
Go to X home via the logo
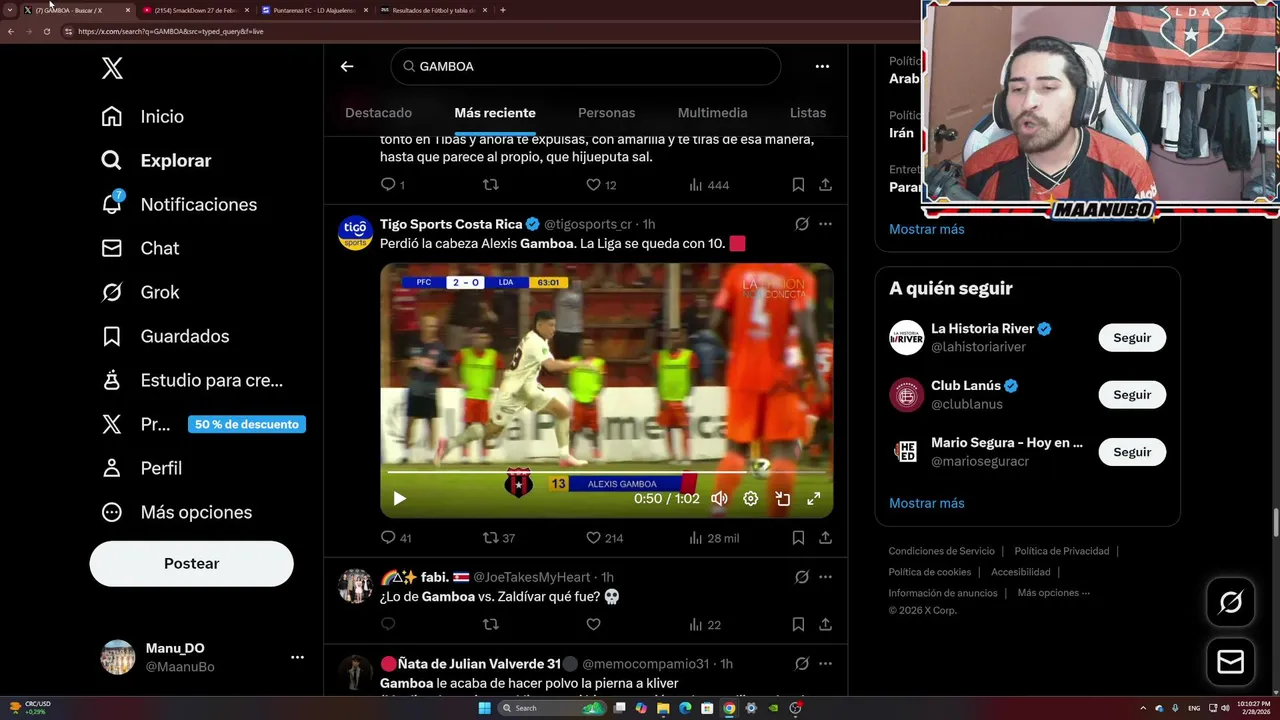click(x=112, y=68)
